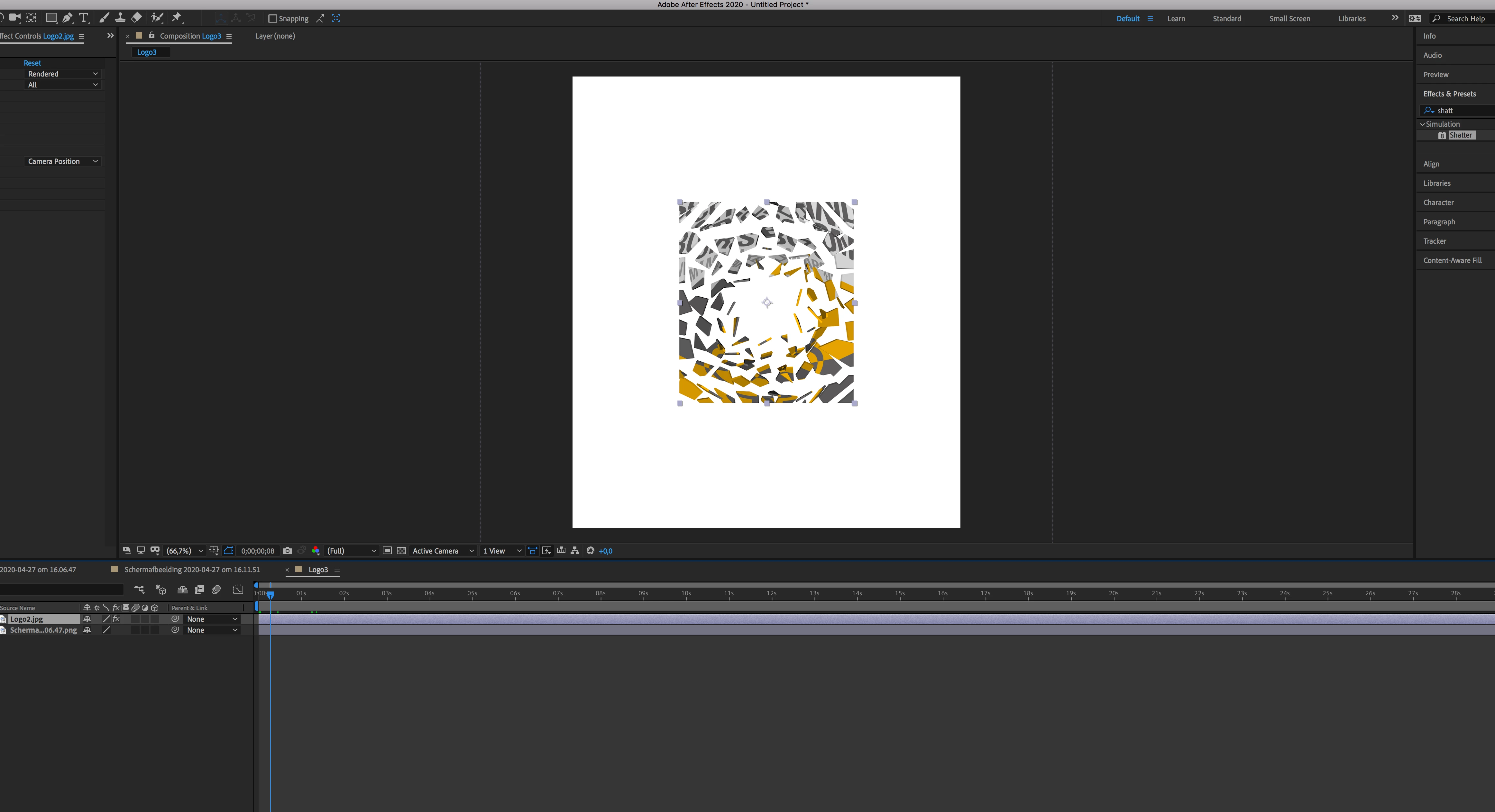Toggle the fx switch on Logo2.jpg
The image size is (1495, 812).
(x=116, y=619)
